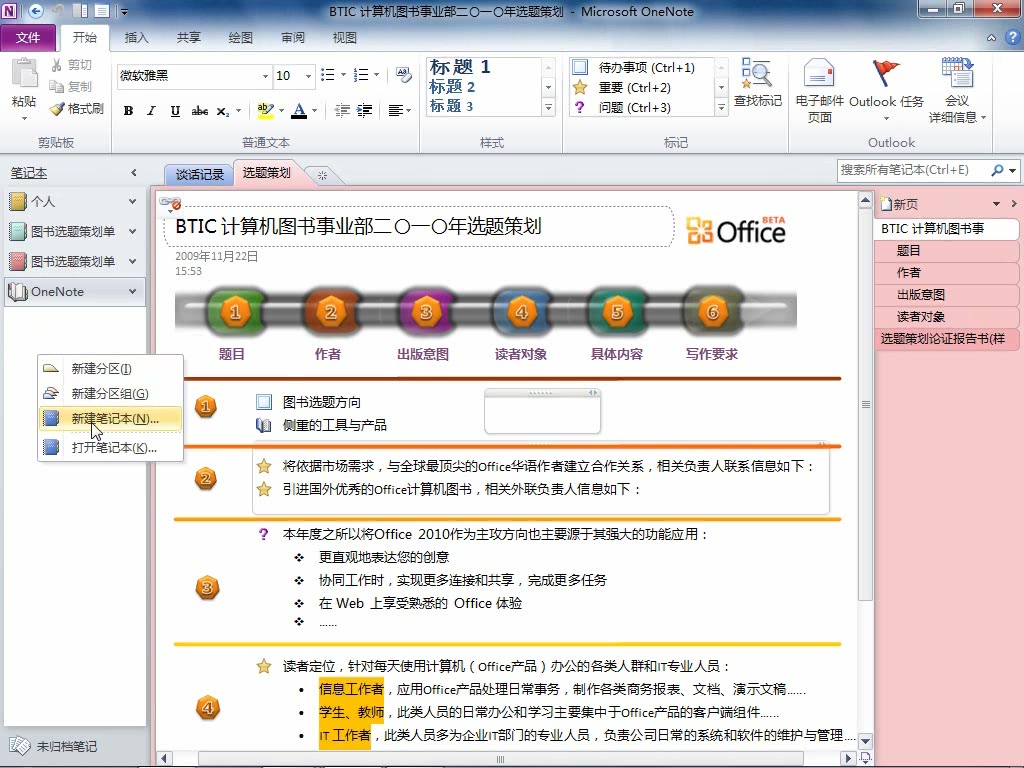Open the font color picker arrow
The width and height of the screenshot is (1024, 768).
(x=312, y=111)
